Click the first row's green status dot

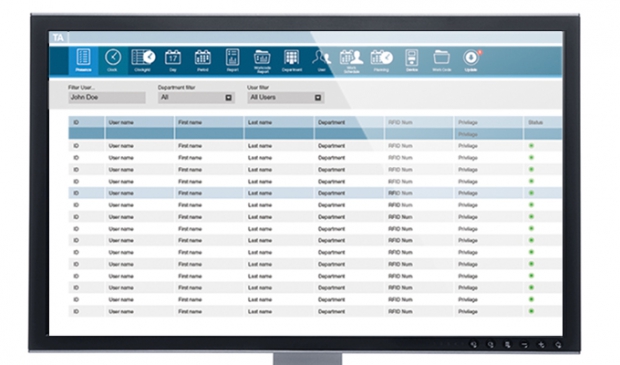[531, 146]
